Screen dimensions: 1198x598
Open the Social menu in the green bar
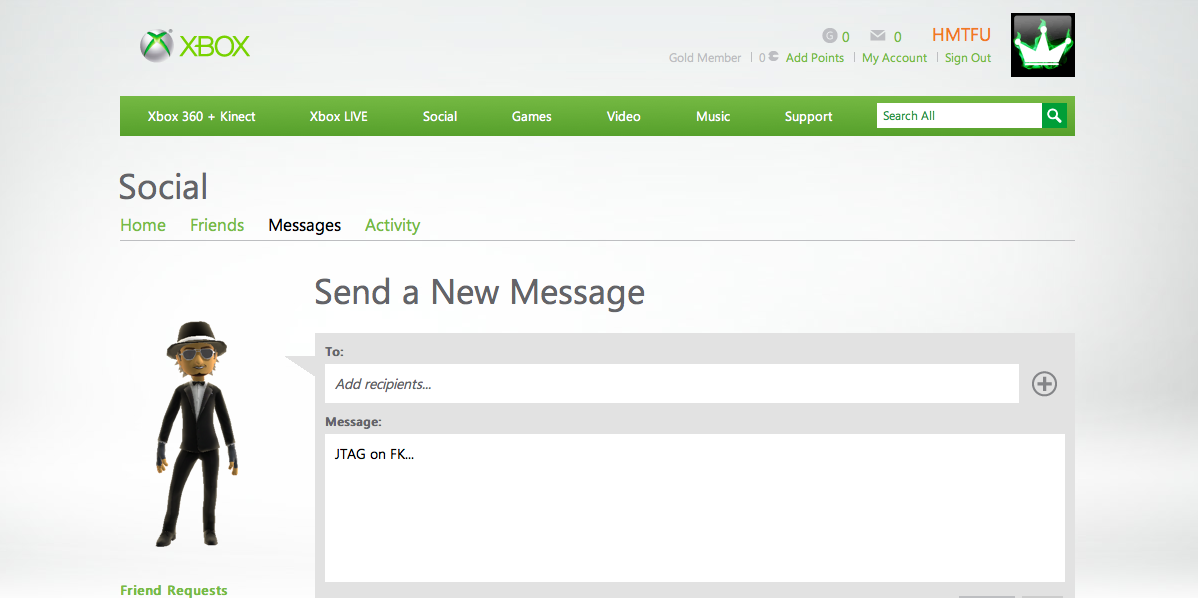click(x=440, y=116)
